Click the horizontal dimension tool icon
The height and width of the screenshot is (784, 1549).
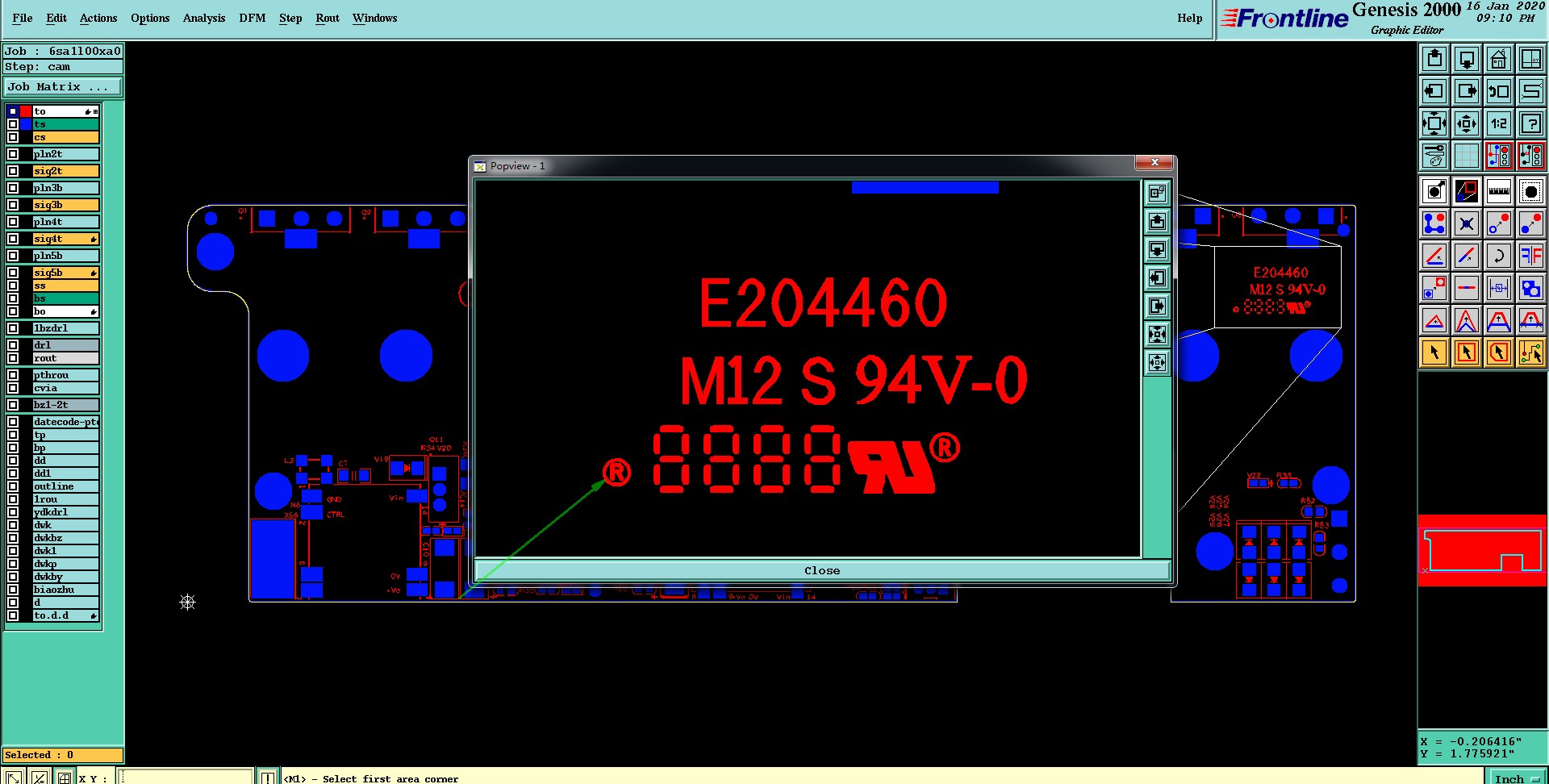pyautogui.click(x=1499, y=288)
